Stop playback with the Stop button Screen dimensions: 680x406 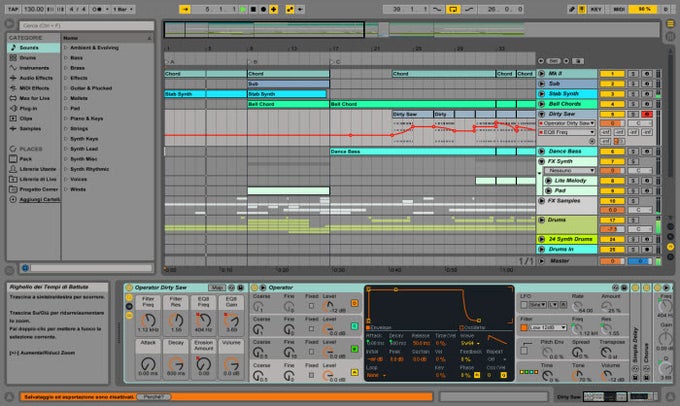pyautogui.click(x=253, y=9)
